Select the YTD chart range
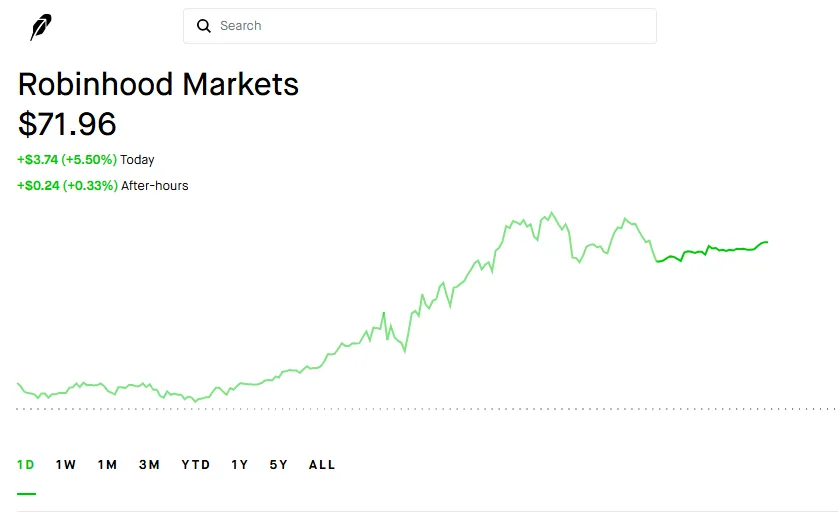This screenshot has width=838, height=527. point(196,464)
